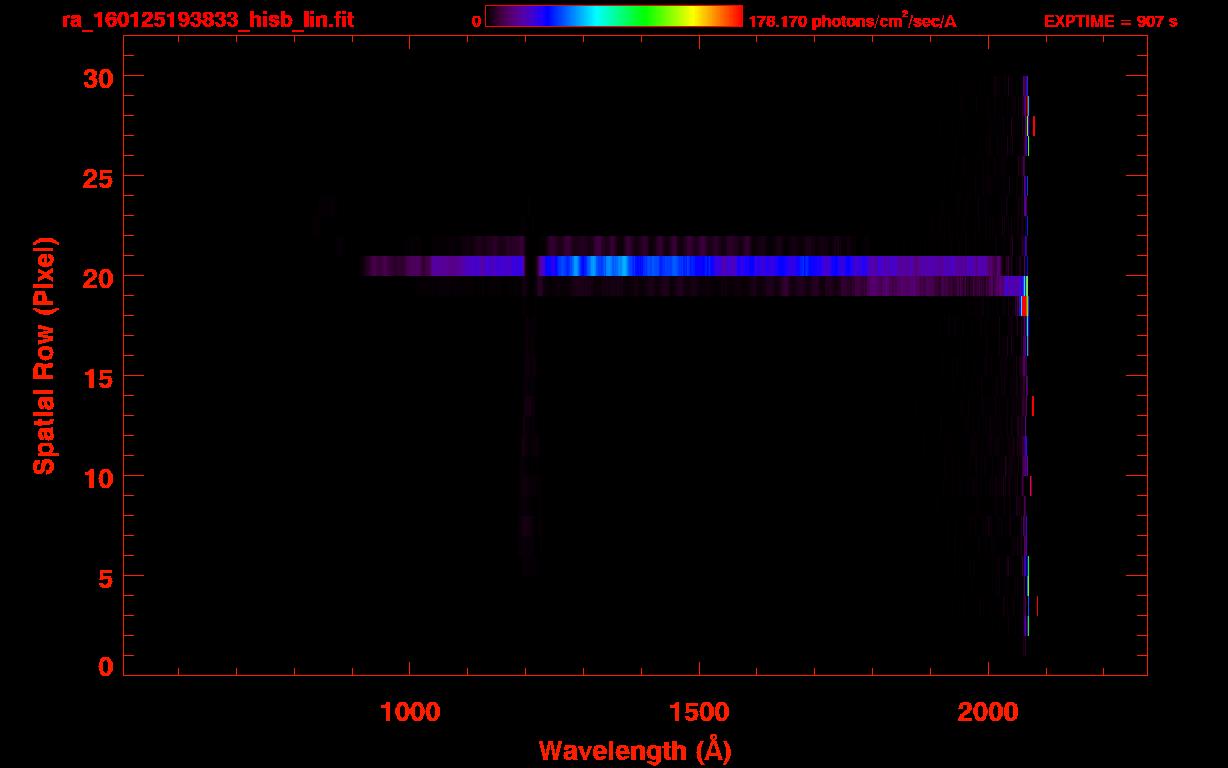
Task: Click the red hot pixel at spectrum's right end
Action: click(1024, 306)
